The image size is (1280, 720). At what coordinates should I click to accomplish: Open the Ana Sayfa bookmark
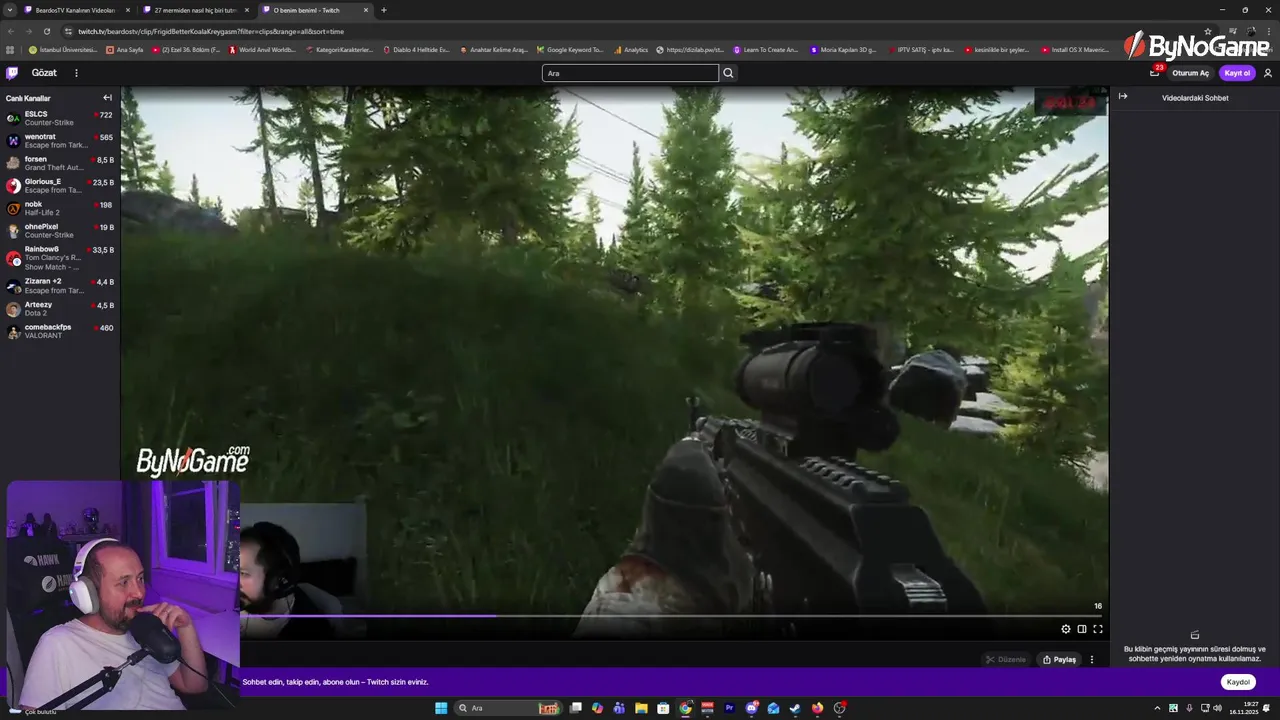125,49
